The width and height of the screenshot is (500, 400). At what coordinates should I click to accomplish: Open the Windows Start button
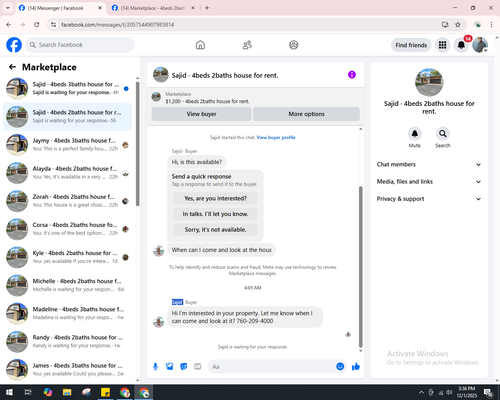point(9,392)
